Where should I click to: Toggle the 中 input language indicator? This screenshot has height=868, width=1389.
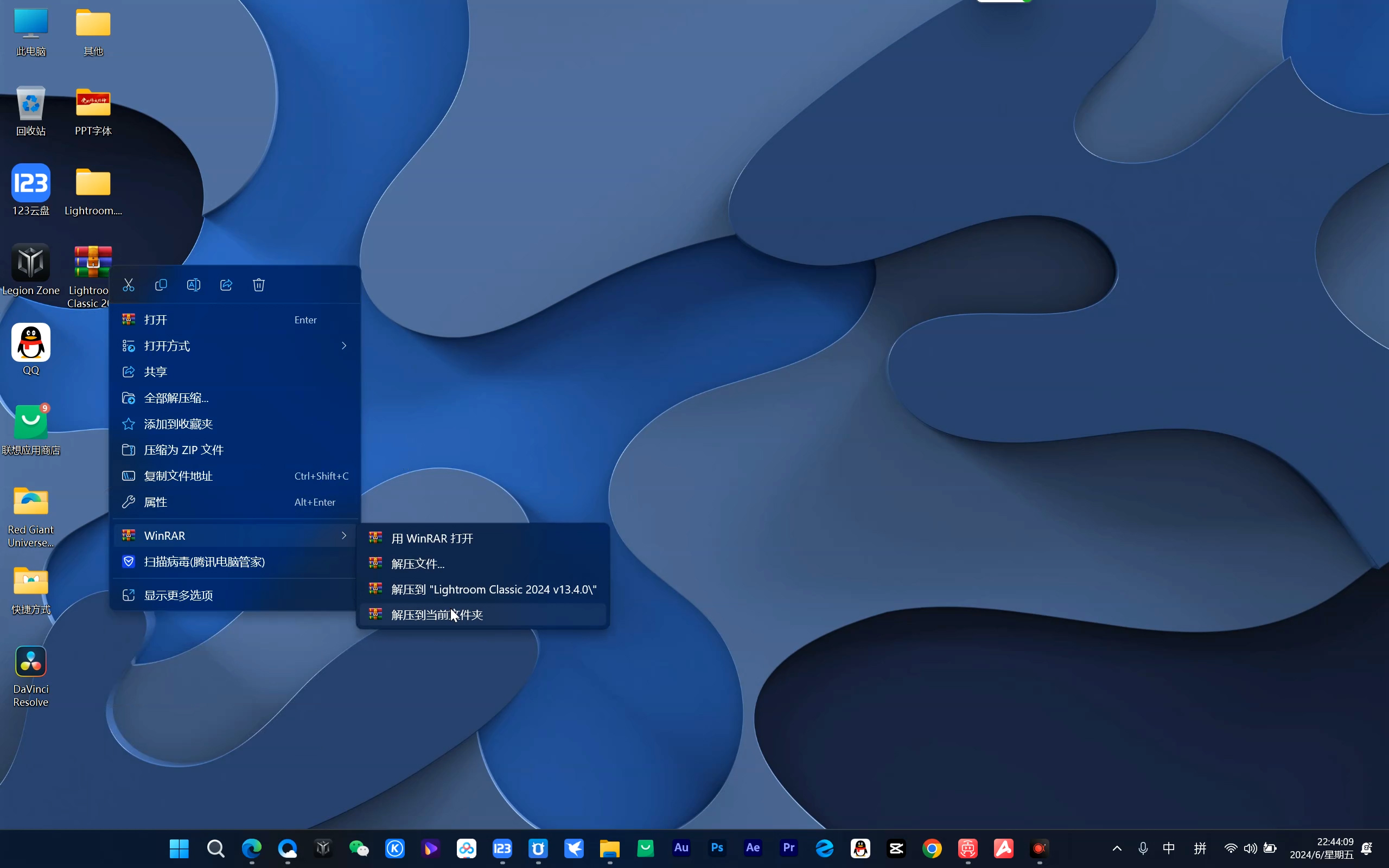1169,848
